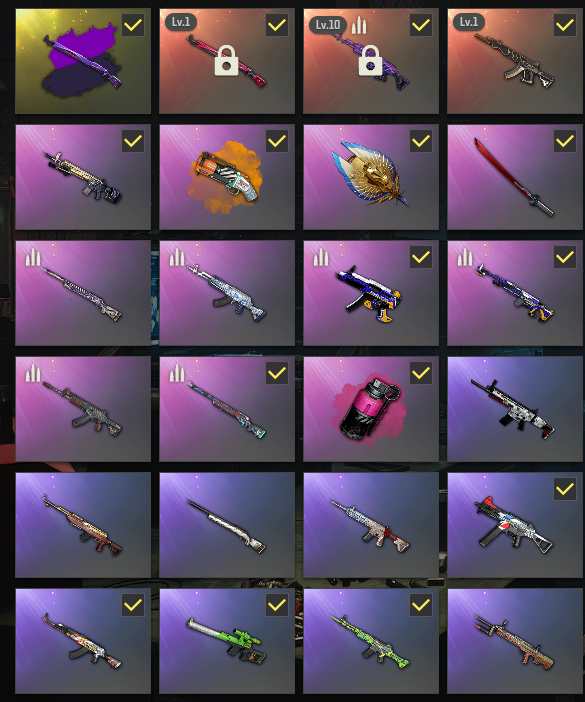Toggle checkmark on the red katana tile
This screenshot has width=585, height=702.
pos(565,141)
